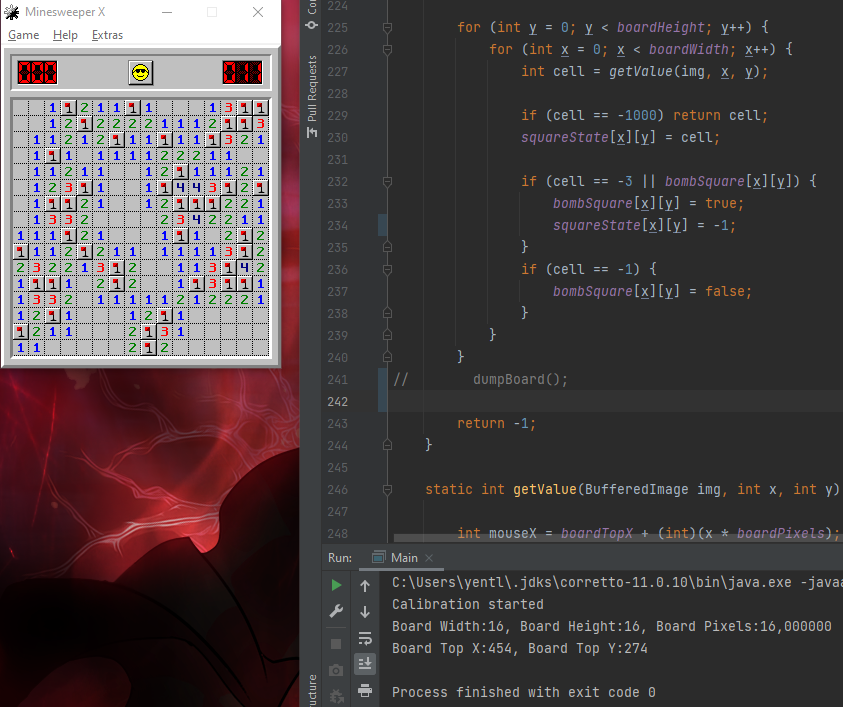Open the Game menu in Minesweeper X
The image size is (843, 707).
24,35
